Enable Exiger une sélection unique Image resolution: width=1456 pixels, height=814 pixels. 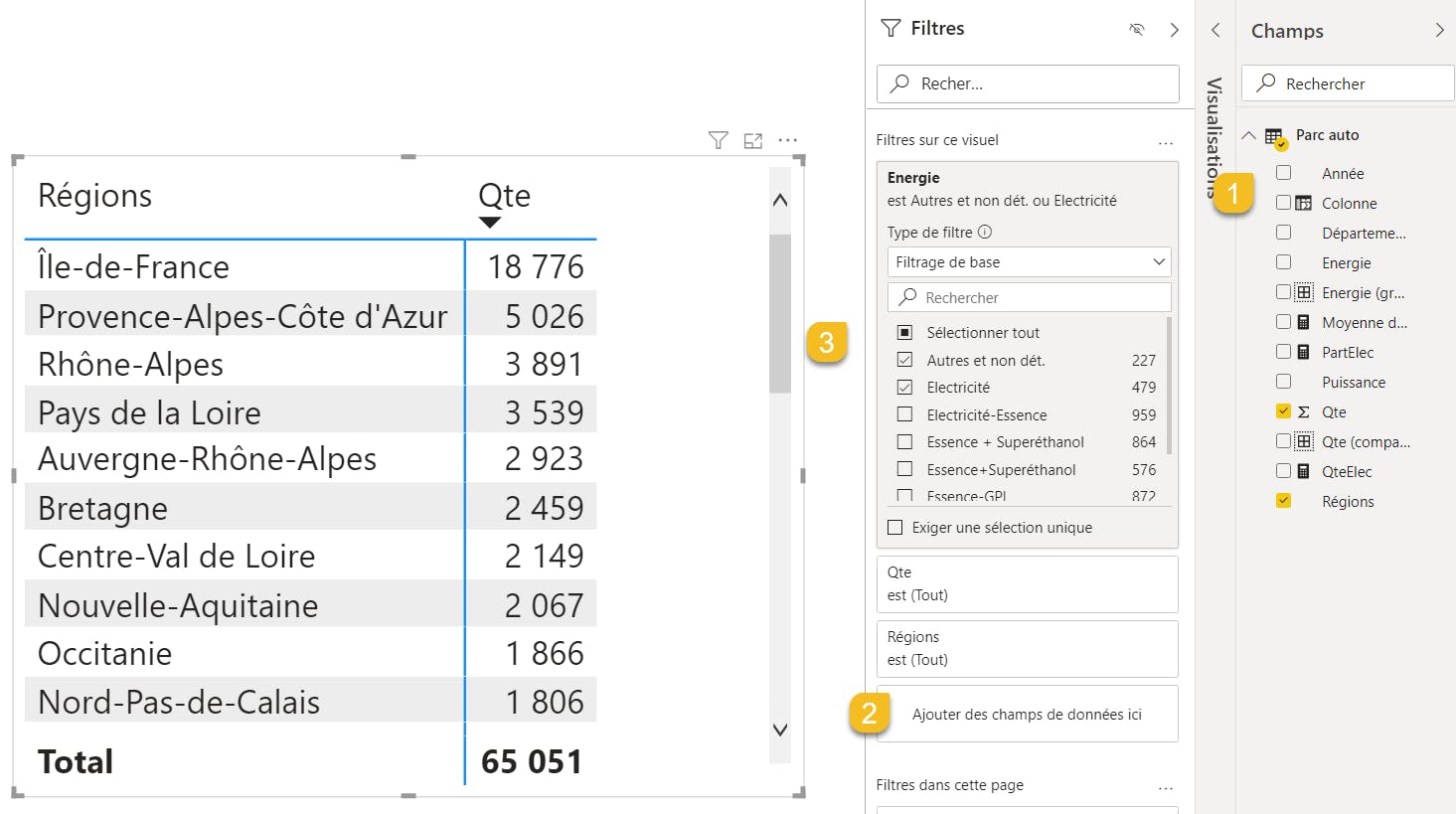click(x=893, y=527)
